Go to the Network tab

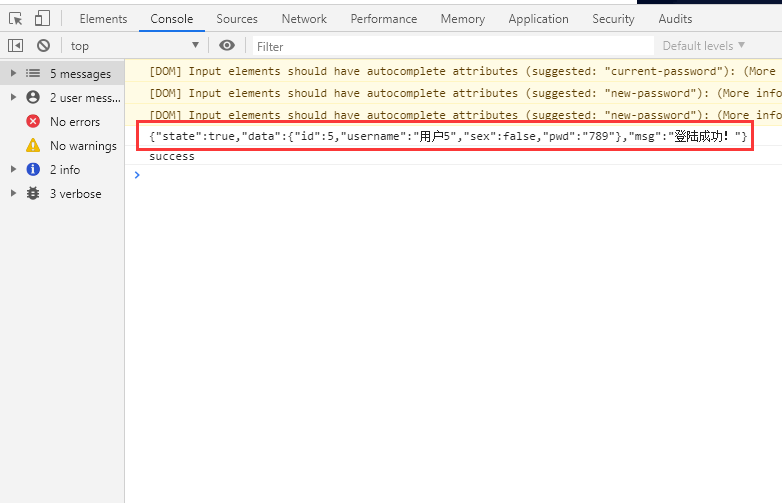pyautogui.click(x=304, y=19)
